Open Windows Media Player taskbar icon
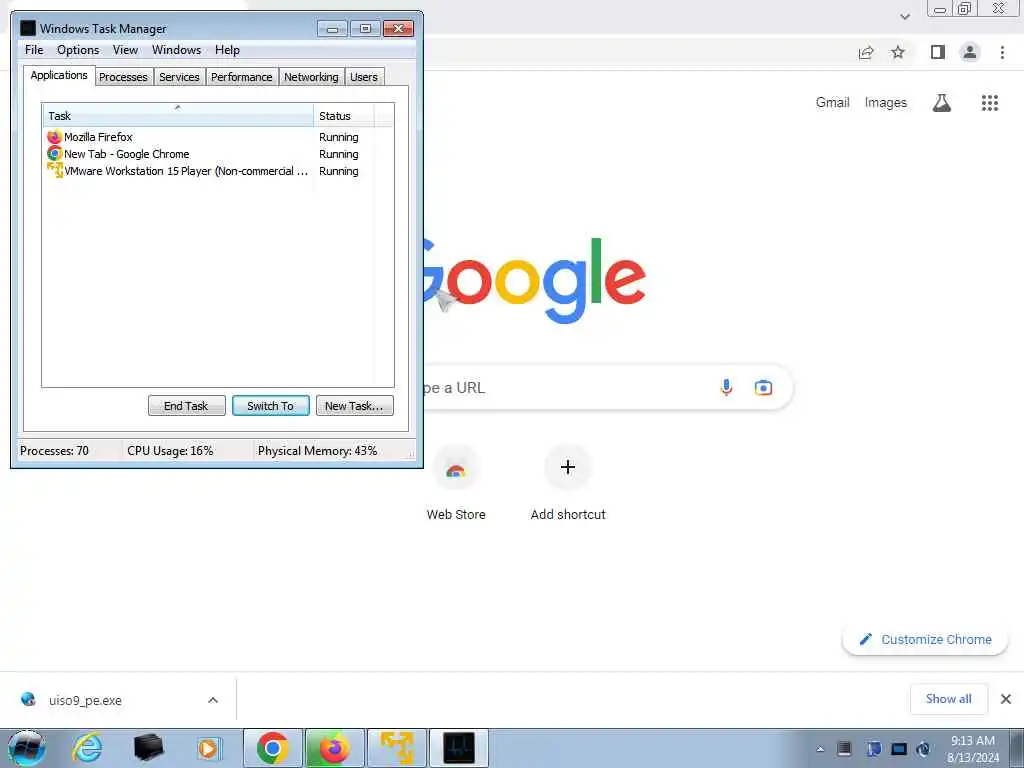Screen dimensions: 1024x768 click(x=209, y=748)
